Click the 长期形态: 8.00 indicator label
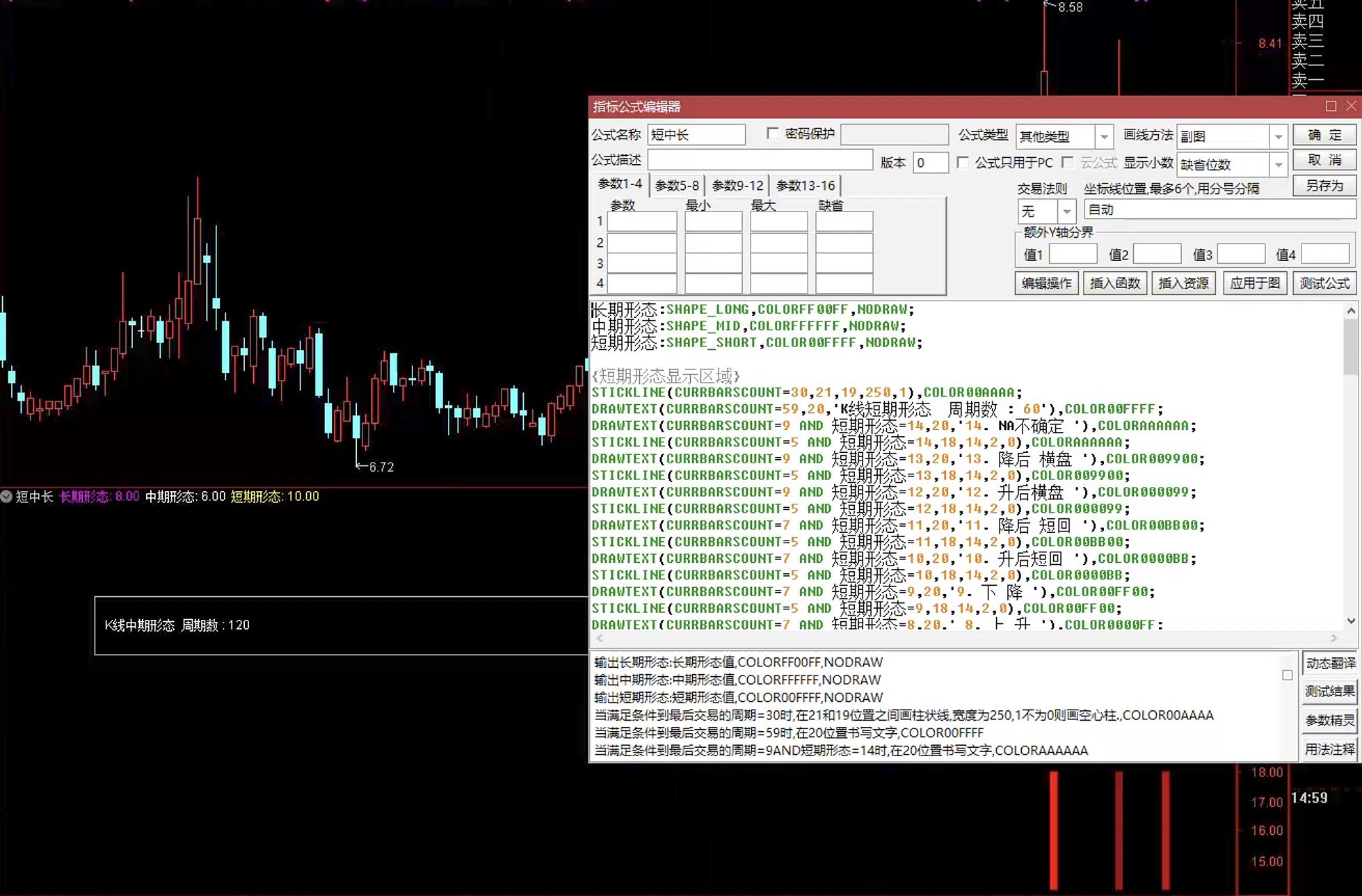This screenshot has width=1362, height=896. (99, 497)
